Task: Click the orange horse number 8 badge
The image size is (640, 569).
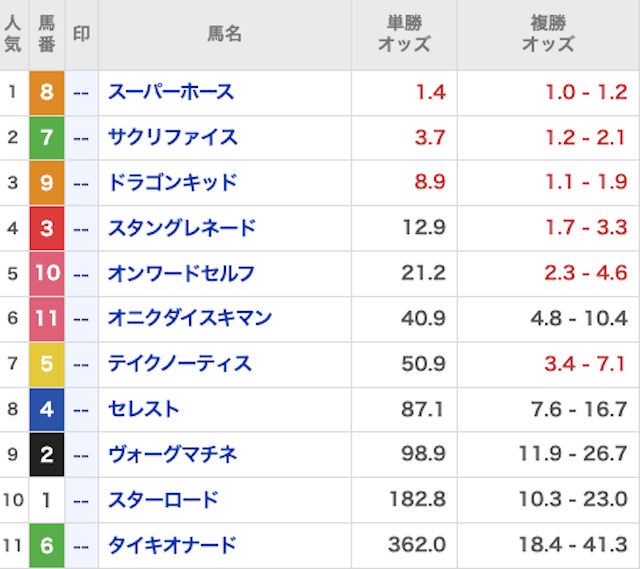Action: [46, 93]
